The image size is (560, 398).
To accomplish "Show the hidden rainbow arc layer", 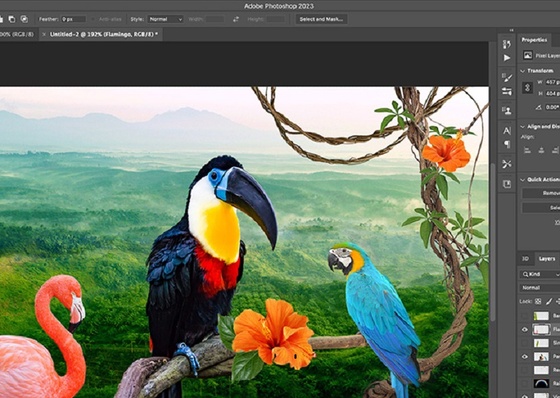I will (525, 384).
